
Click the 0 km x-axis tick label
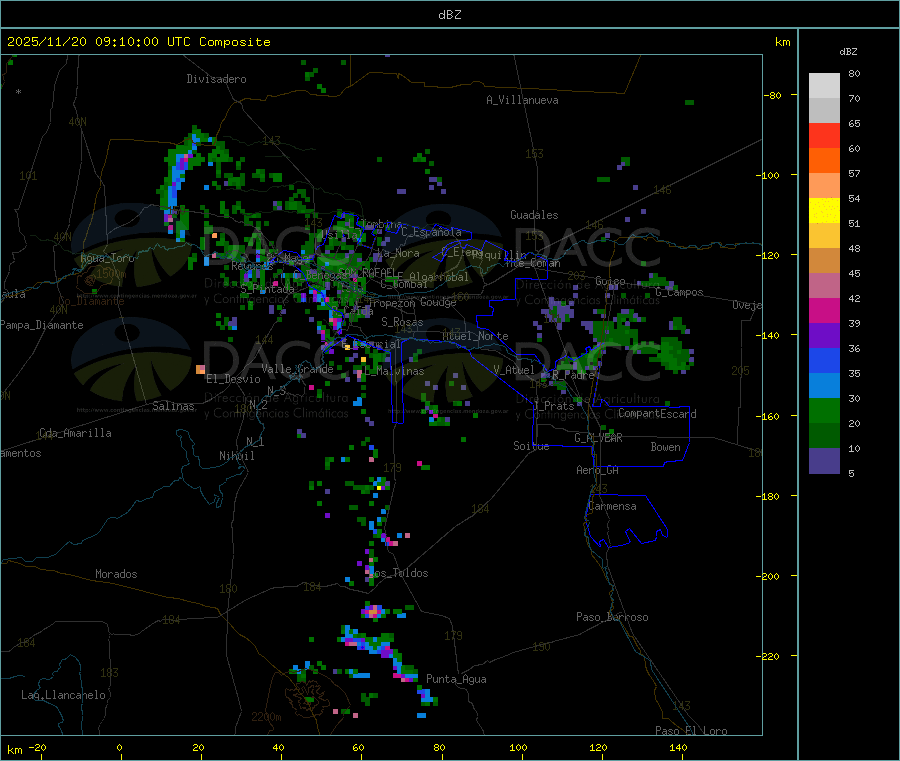[x=119, y=747]
